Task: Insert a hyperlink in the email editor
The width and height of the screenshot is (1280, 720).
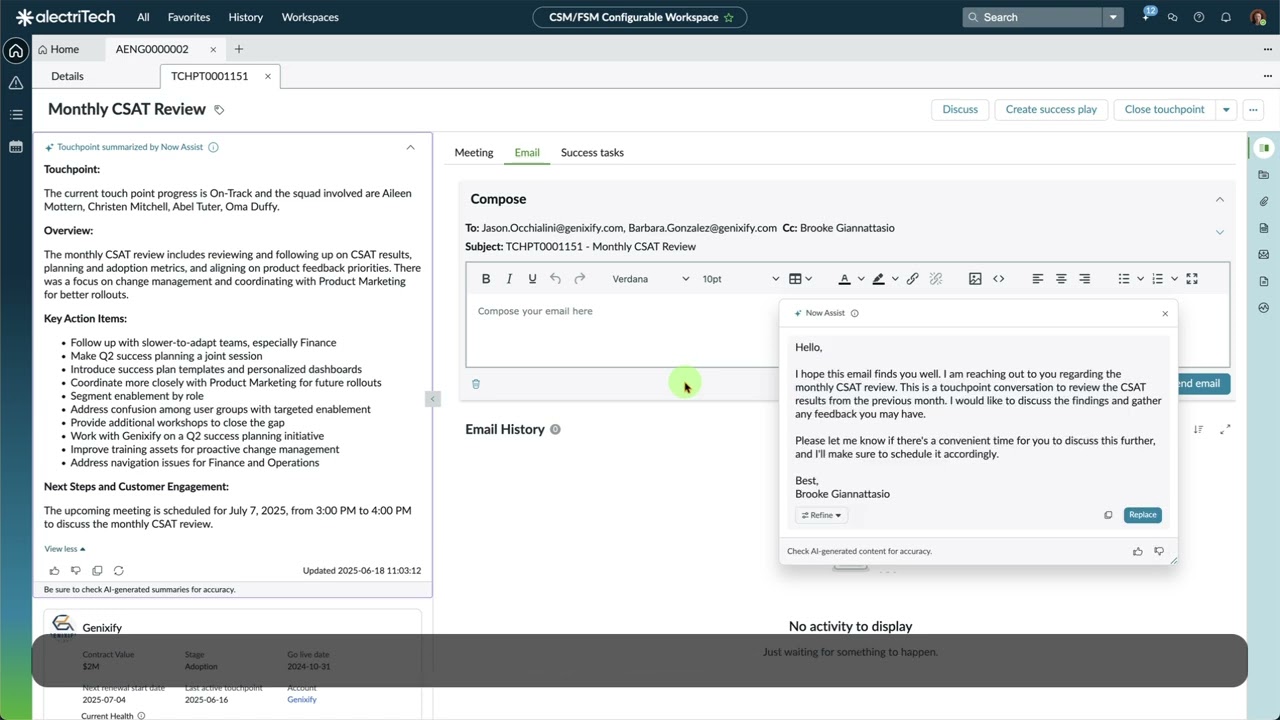Action: (912, 278)
